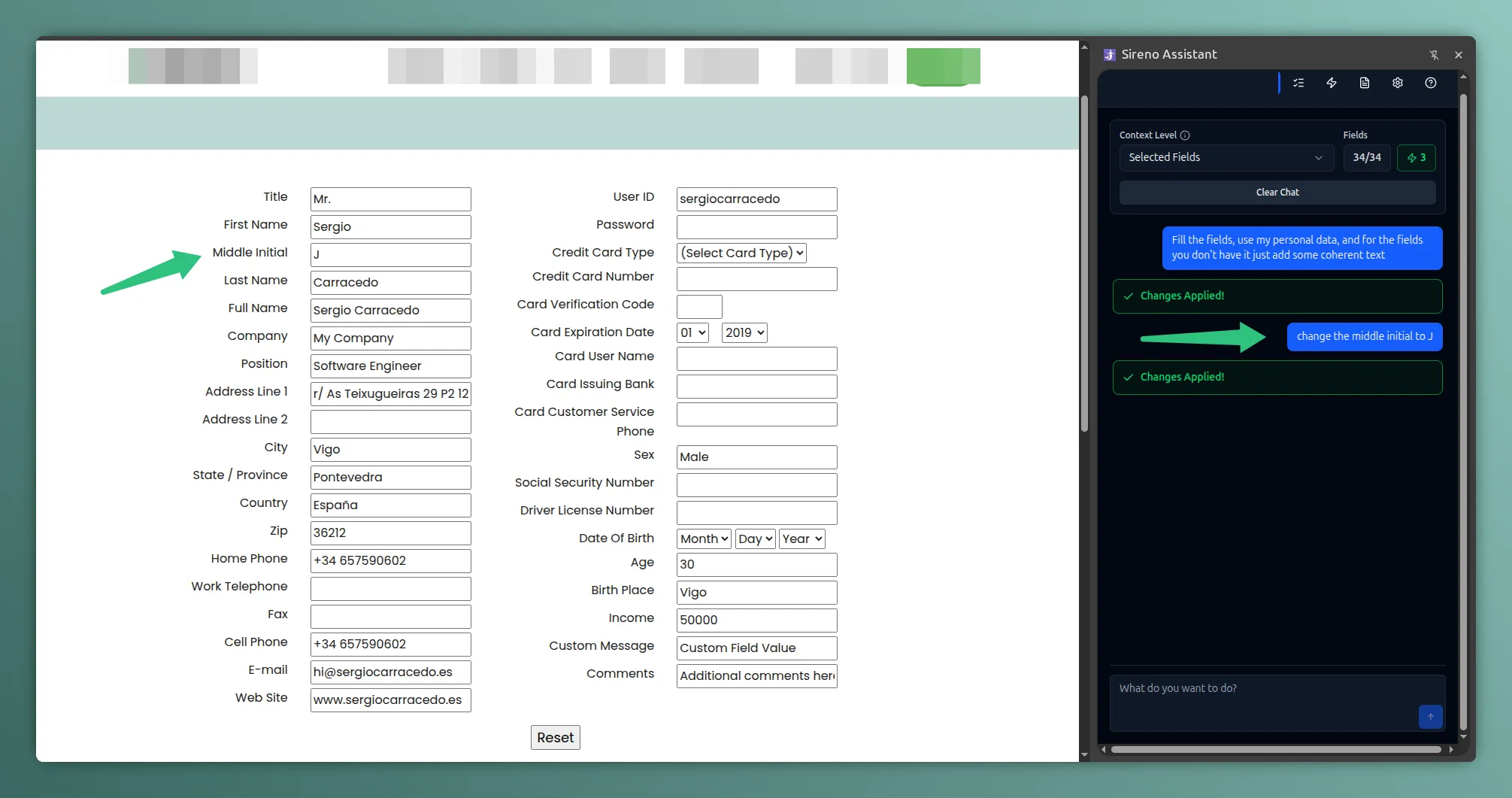1512x798 pixels.
Task: Open the Credit Card Type dropdown
Action: 741,253
